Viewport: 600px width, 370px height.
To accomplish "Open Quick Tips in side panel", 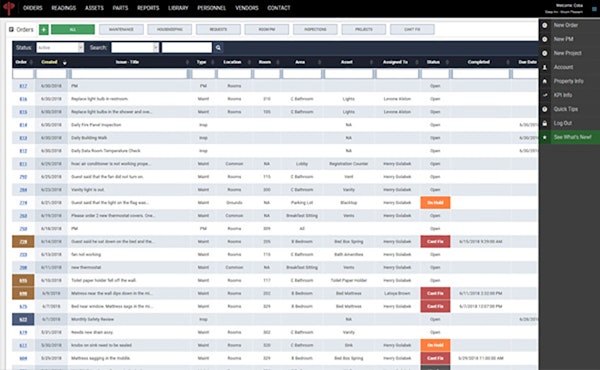I will click(x=566, y=109).
